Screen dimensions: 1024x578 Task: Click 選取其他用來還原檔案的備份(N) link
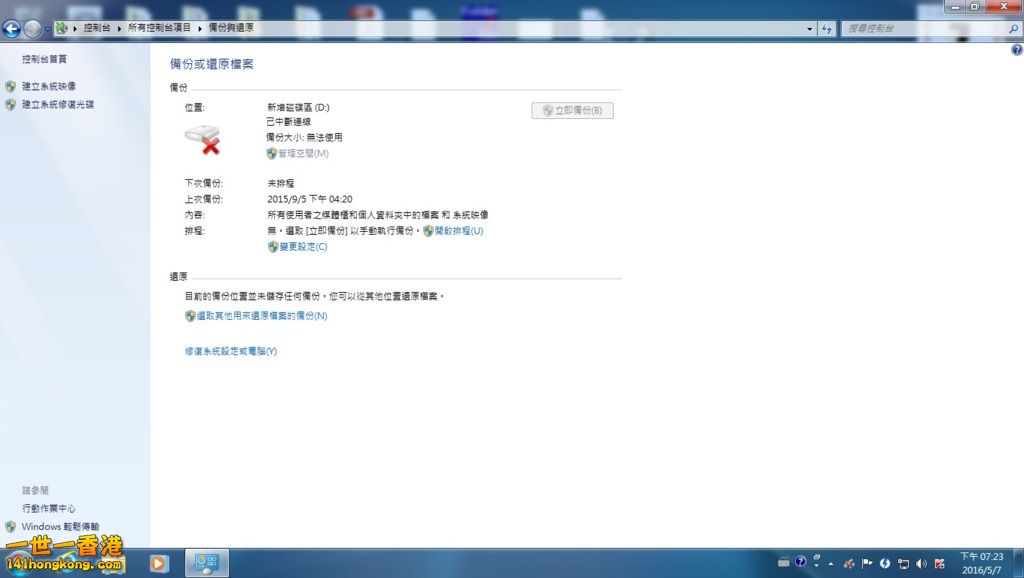coord(262,316)
